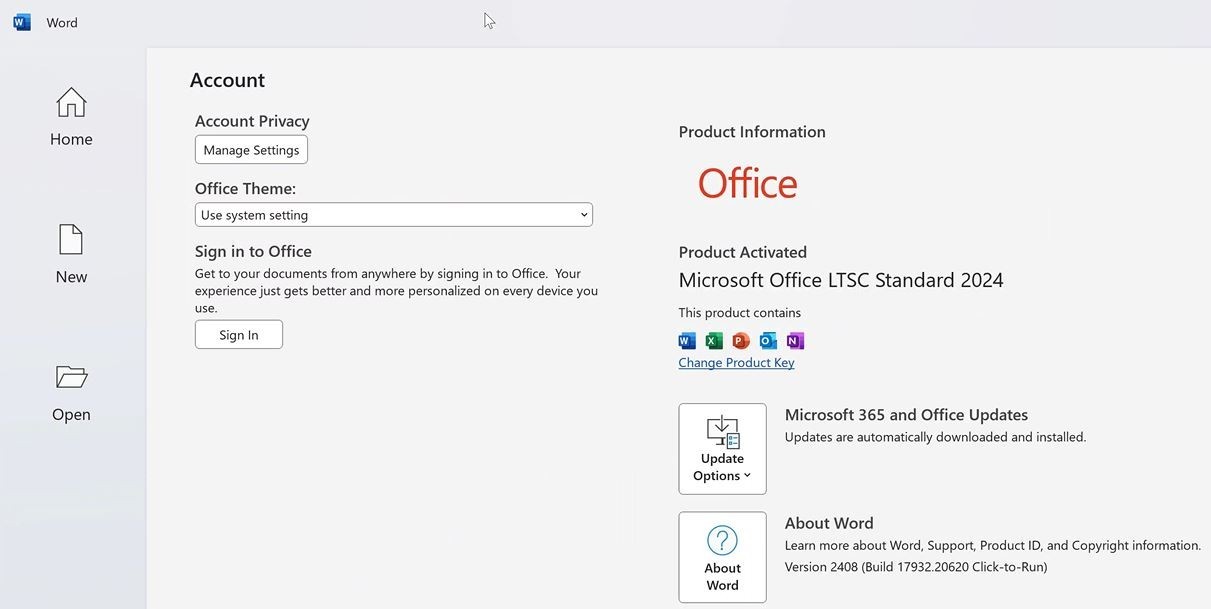The width and height of the screenshot is (1211, 609).
Task: Click the Outlook product icon
Action: click(768, 341)
